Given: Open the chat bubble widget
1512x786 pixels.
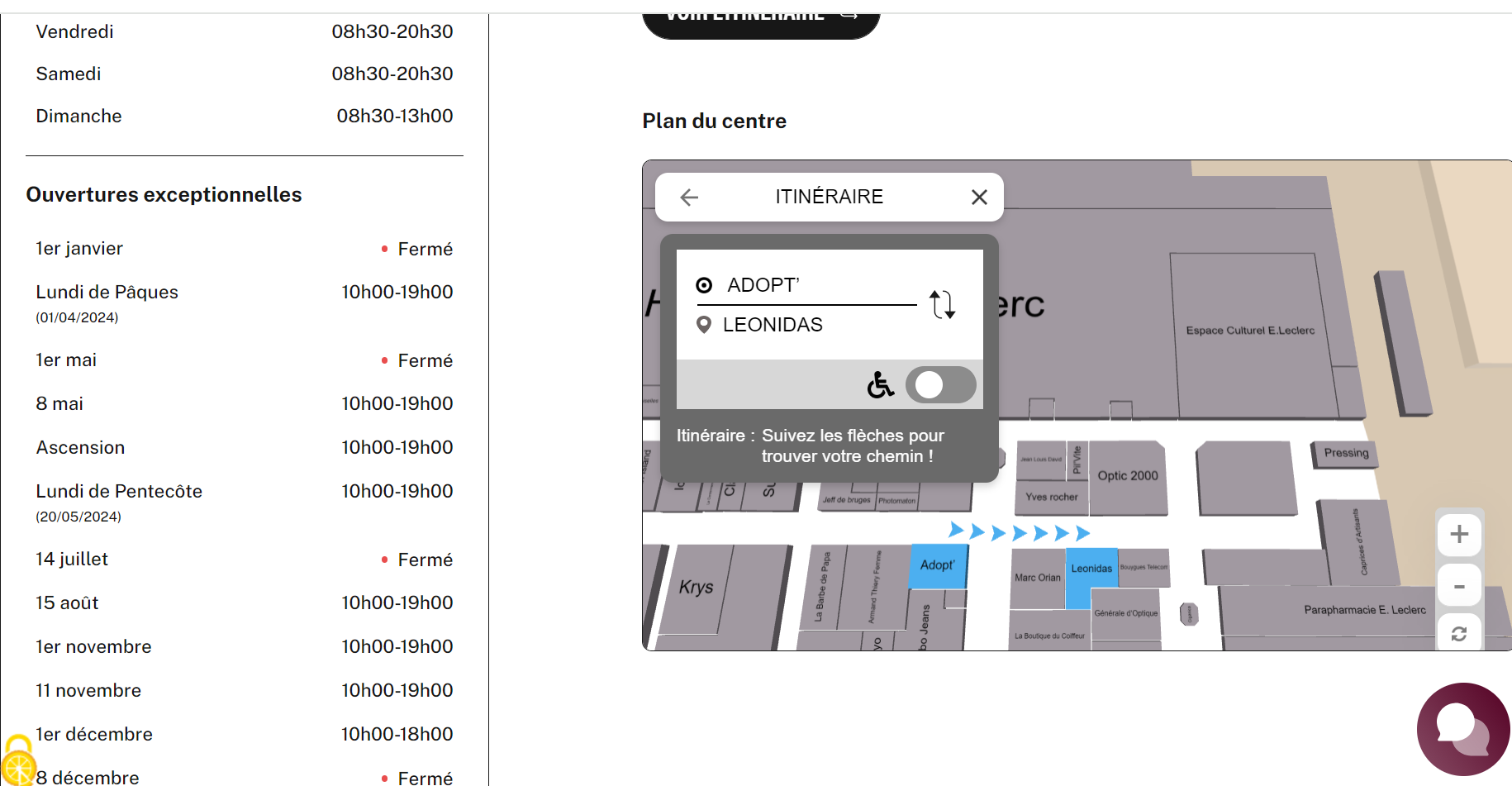Looking at the screenshot, I should click(1462, 729).
